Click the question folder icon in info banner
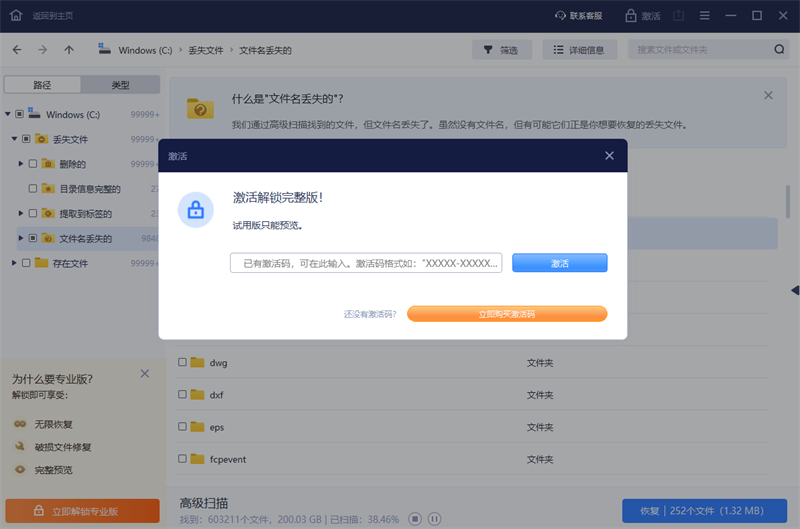This screenshot has height=529, width=800. [200, 108]
